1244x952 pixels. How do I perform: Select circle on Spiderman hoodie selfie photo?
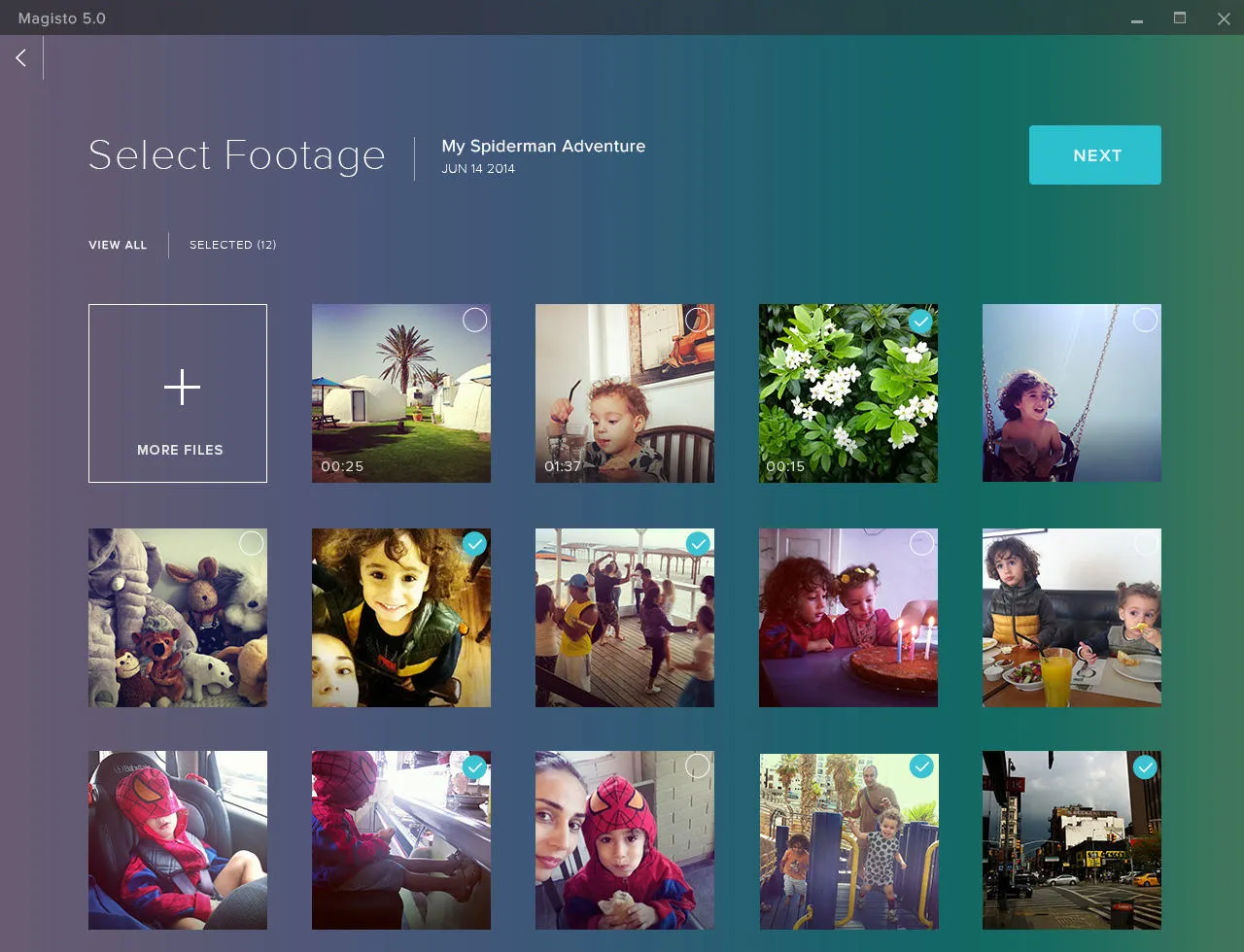[x=698, y=766]
